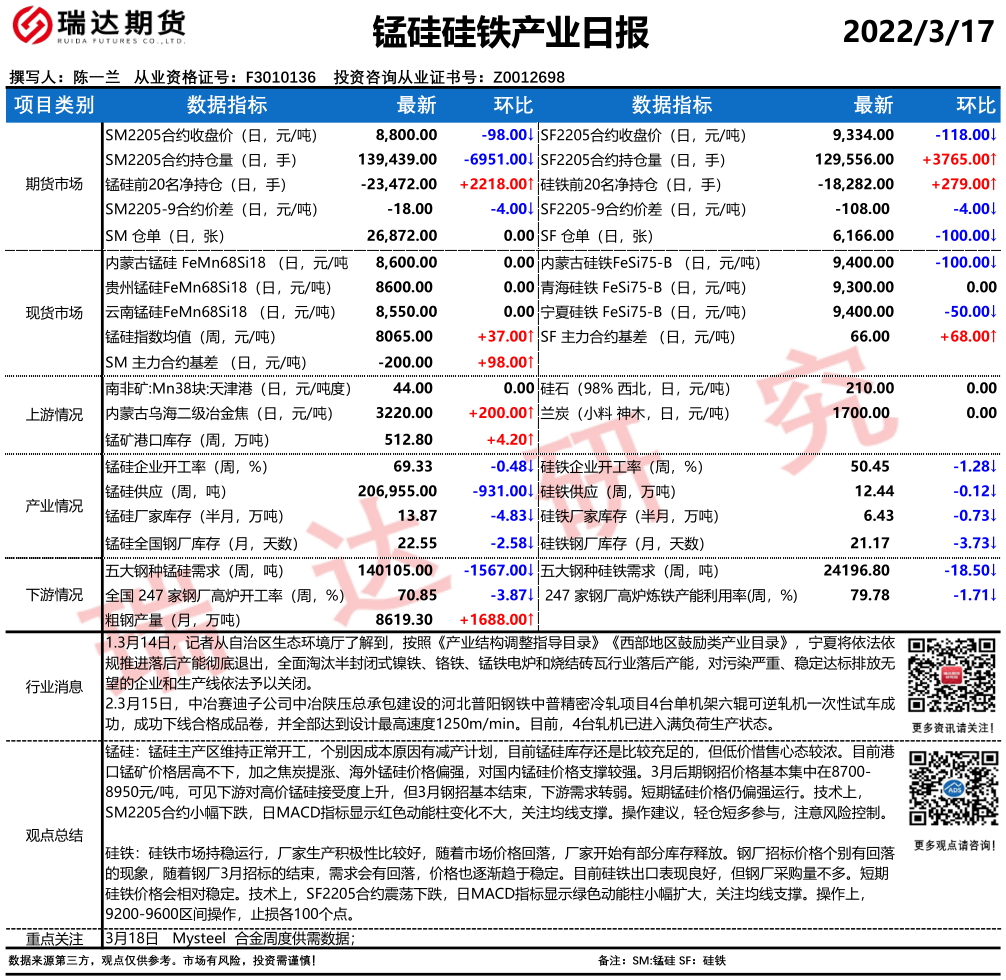Select the 现货市场 category label

(54, 312)
